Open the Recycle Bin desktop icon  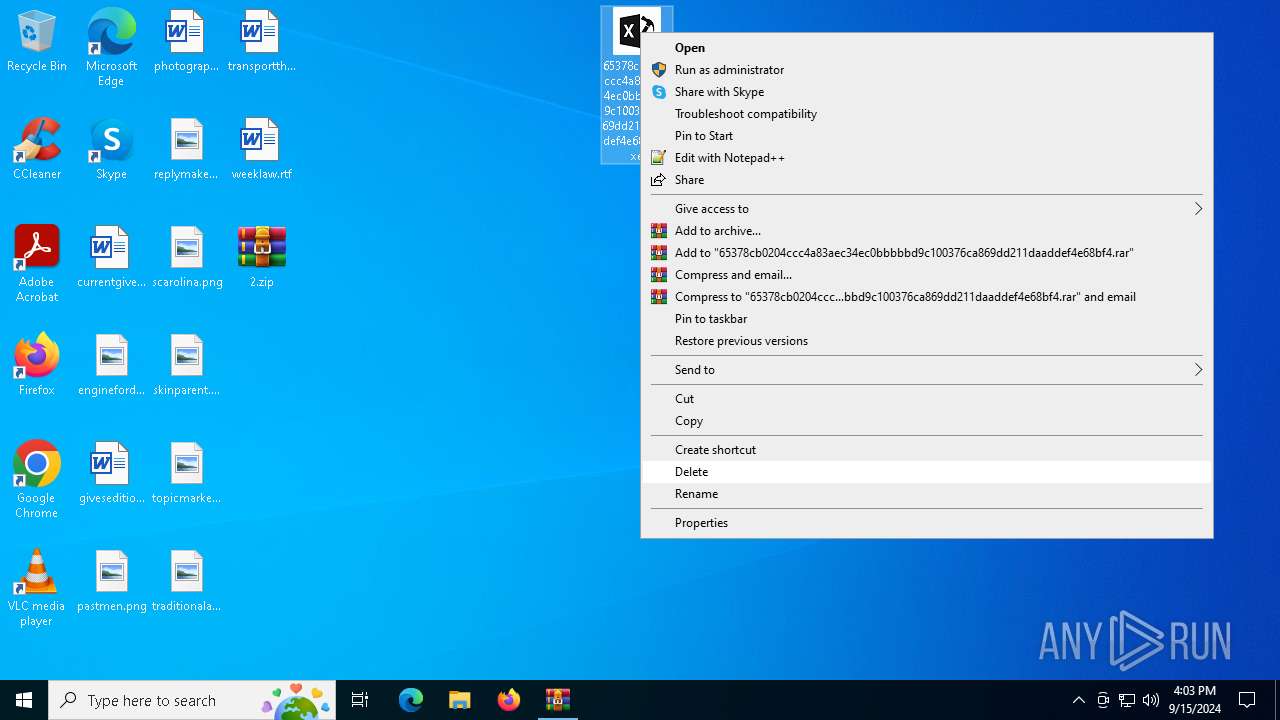coord(36,40)
